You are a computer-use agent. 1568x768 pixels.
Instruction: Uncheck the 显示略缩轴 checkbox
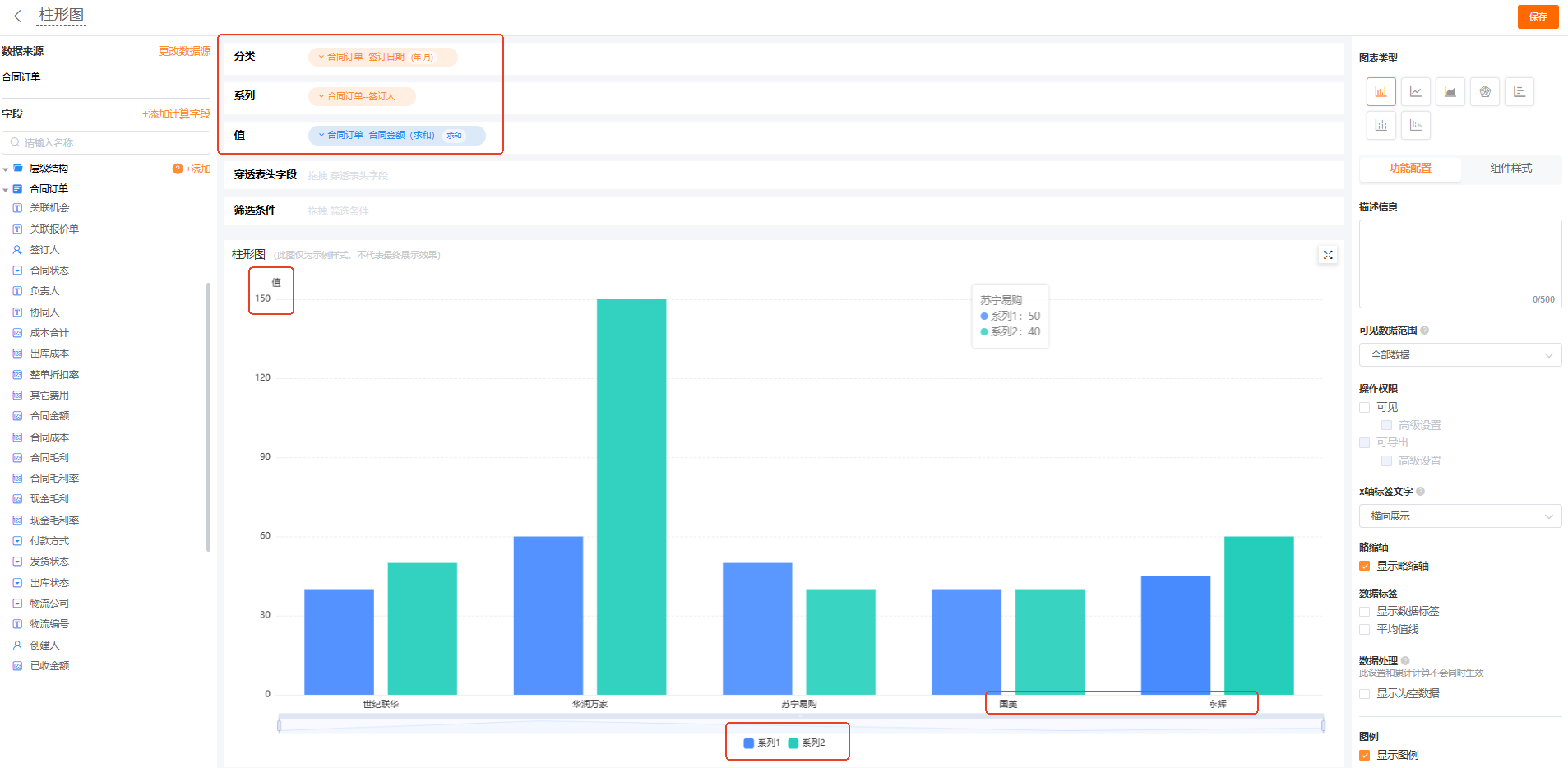click(x=1365, y=566)
